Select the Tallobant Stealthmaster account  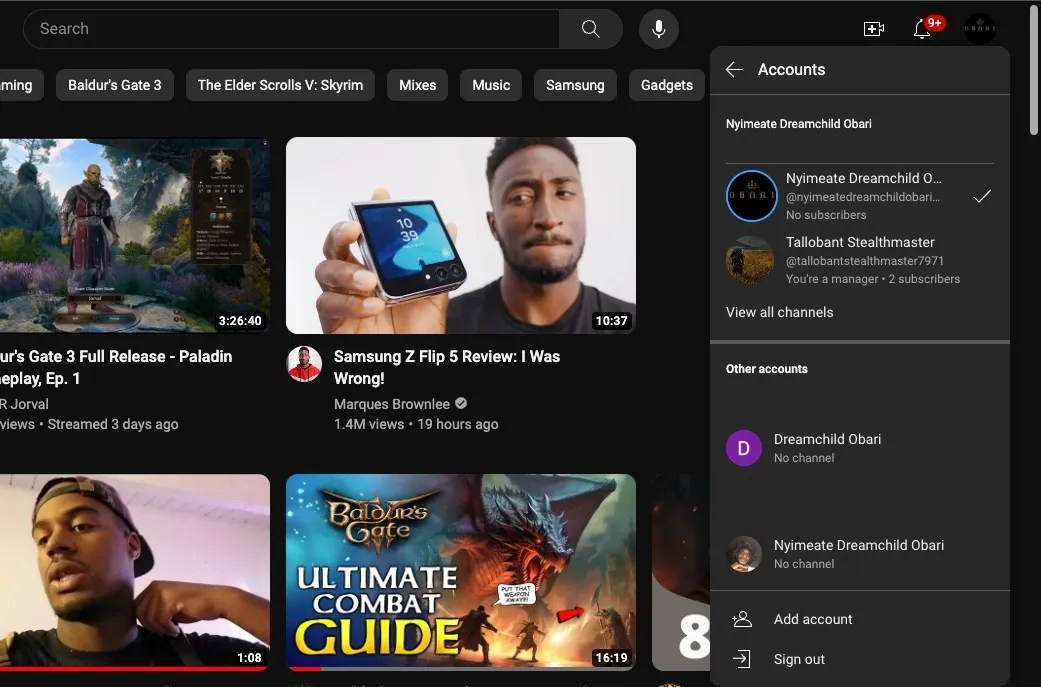click(860, 260)
